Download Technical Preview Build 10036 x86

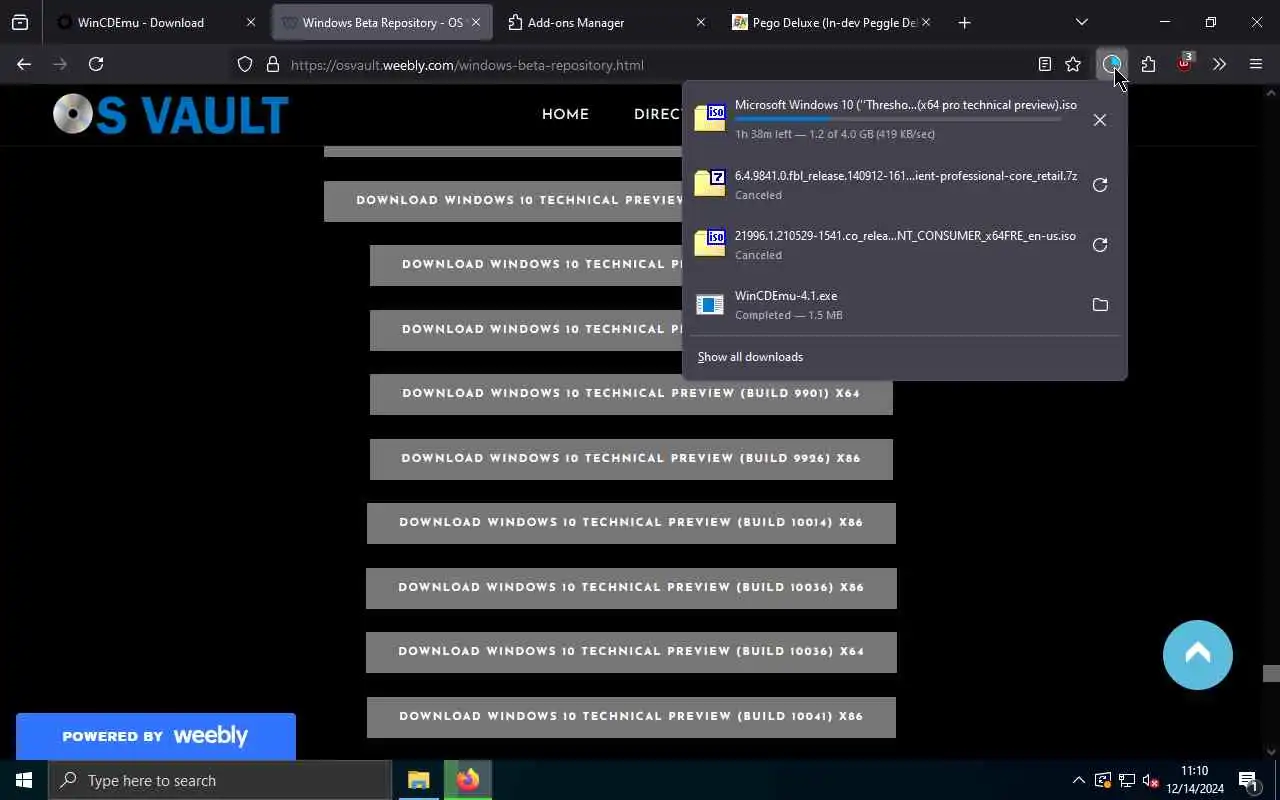(x=631, y=588)
